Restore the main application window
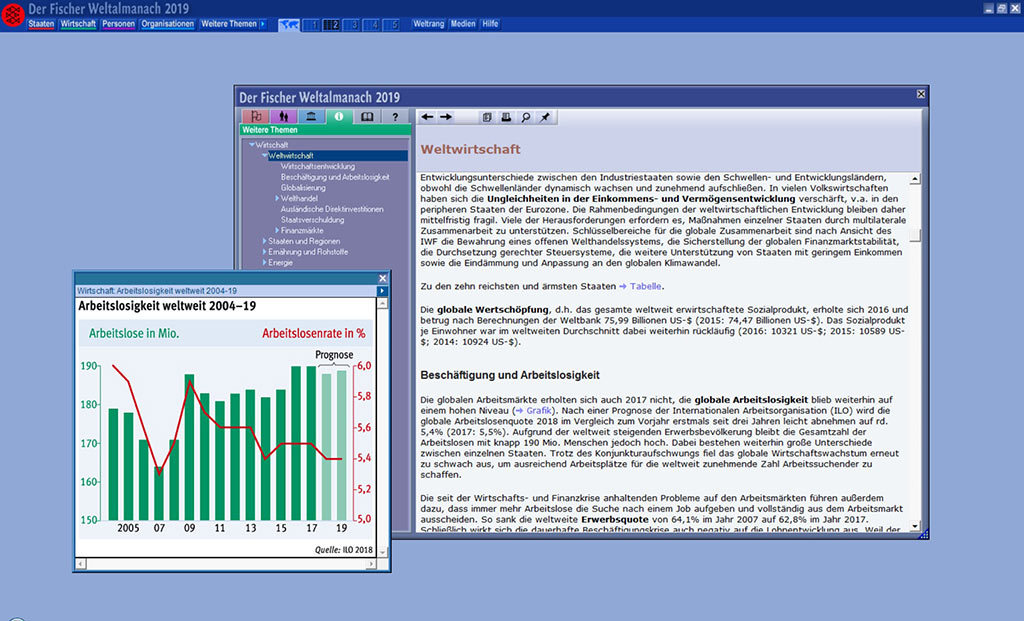The height and width of the screenshot is (621, 1024). coord(1001,8)
